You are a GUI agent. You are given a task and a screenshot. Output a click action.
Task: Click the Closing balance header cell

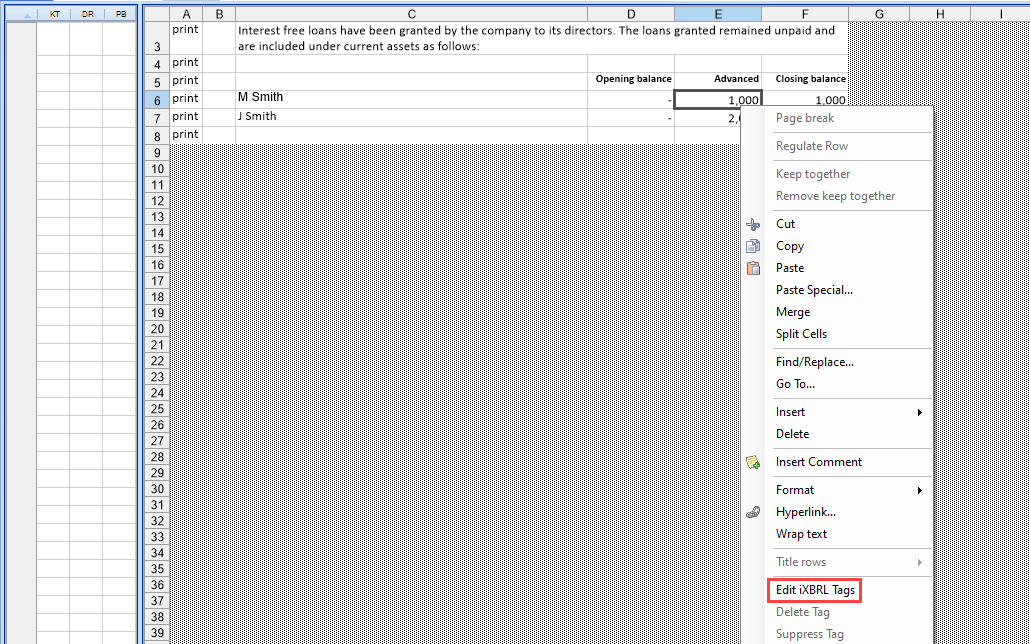point(805,81)
